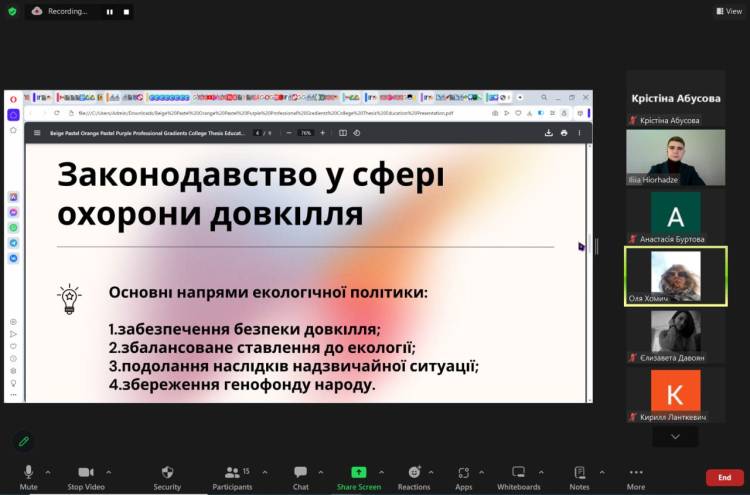The width and height of the screenshot is (750, 495).
Task: Click the green annotation pencil icon
Action: (x=23, y=440)
